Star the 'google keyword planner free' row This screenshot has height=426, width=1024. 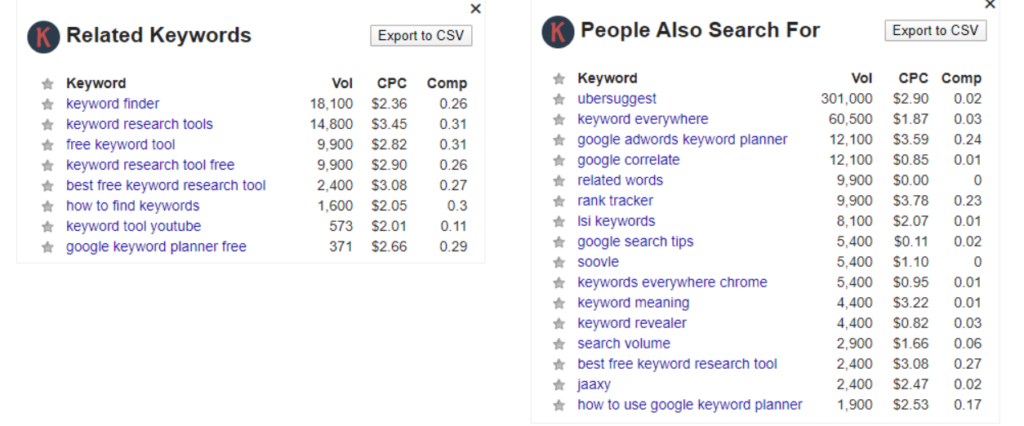pyautogui.click(x=47, y=247)
